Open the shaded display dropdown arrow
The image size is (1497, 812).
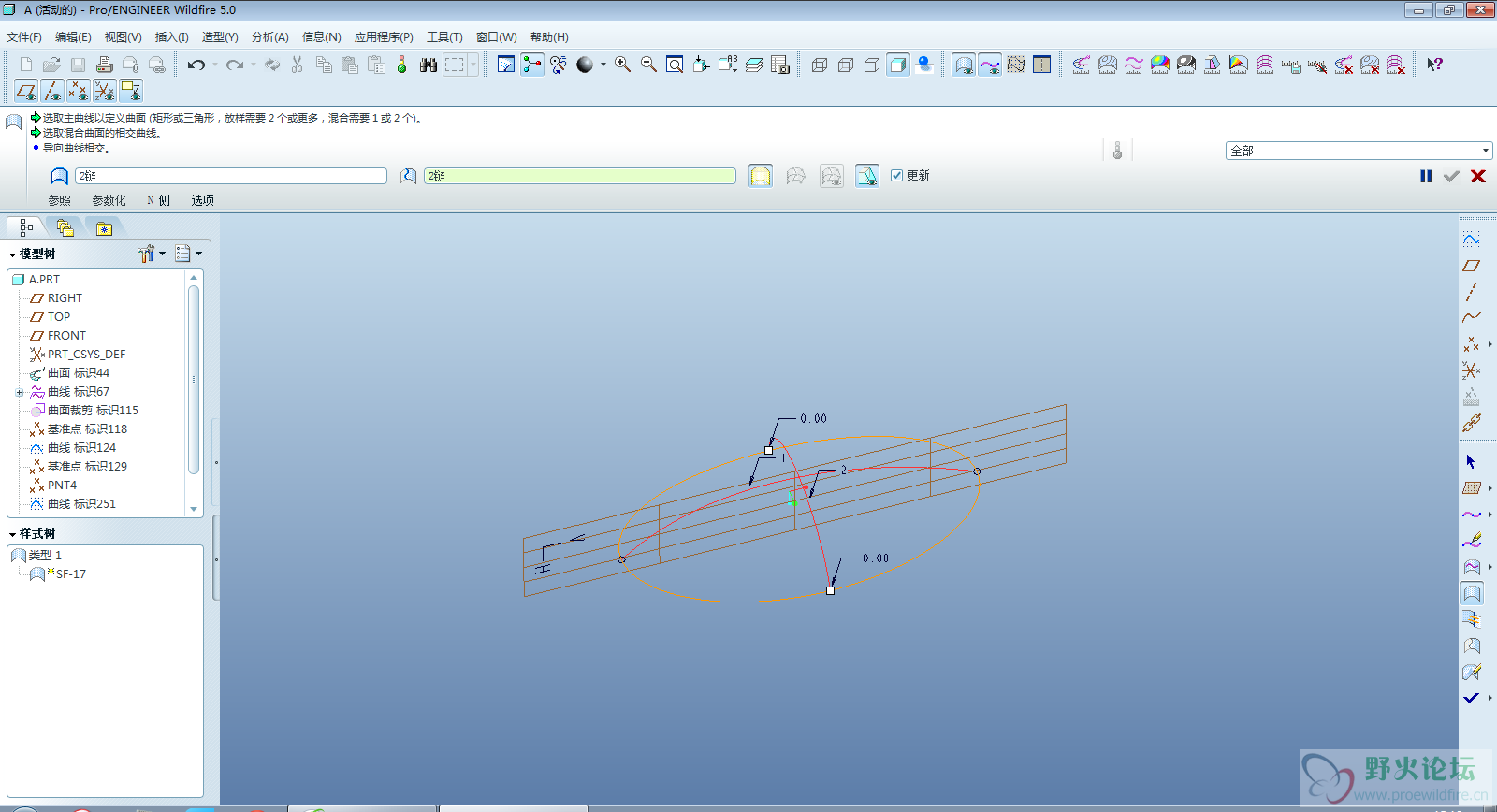coord(603,65)
